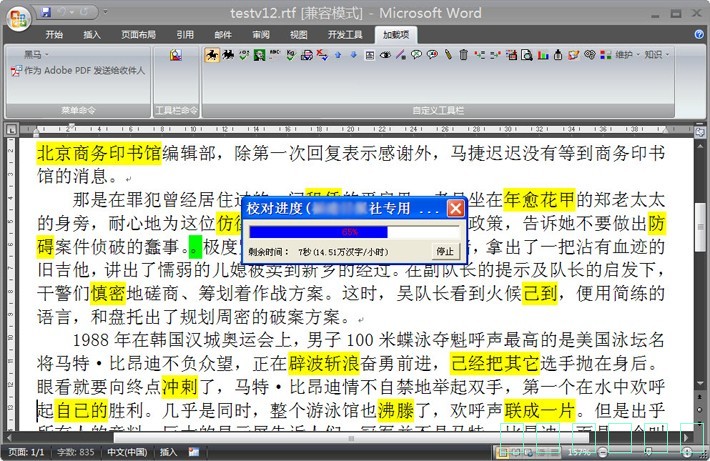This screenshot has height=461, width=710.
Task: Open Quick Access Toolbar customize dropdown
Action: click(105, 12)
